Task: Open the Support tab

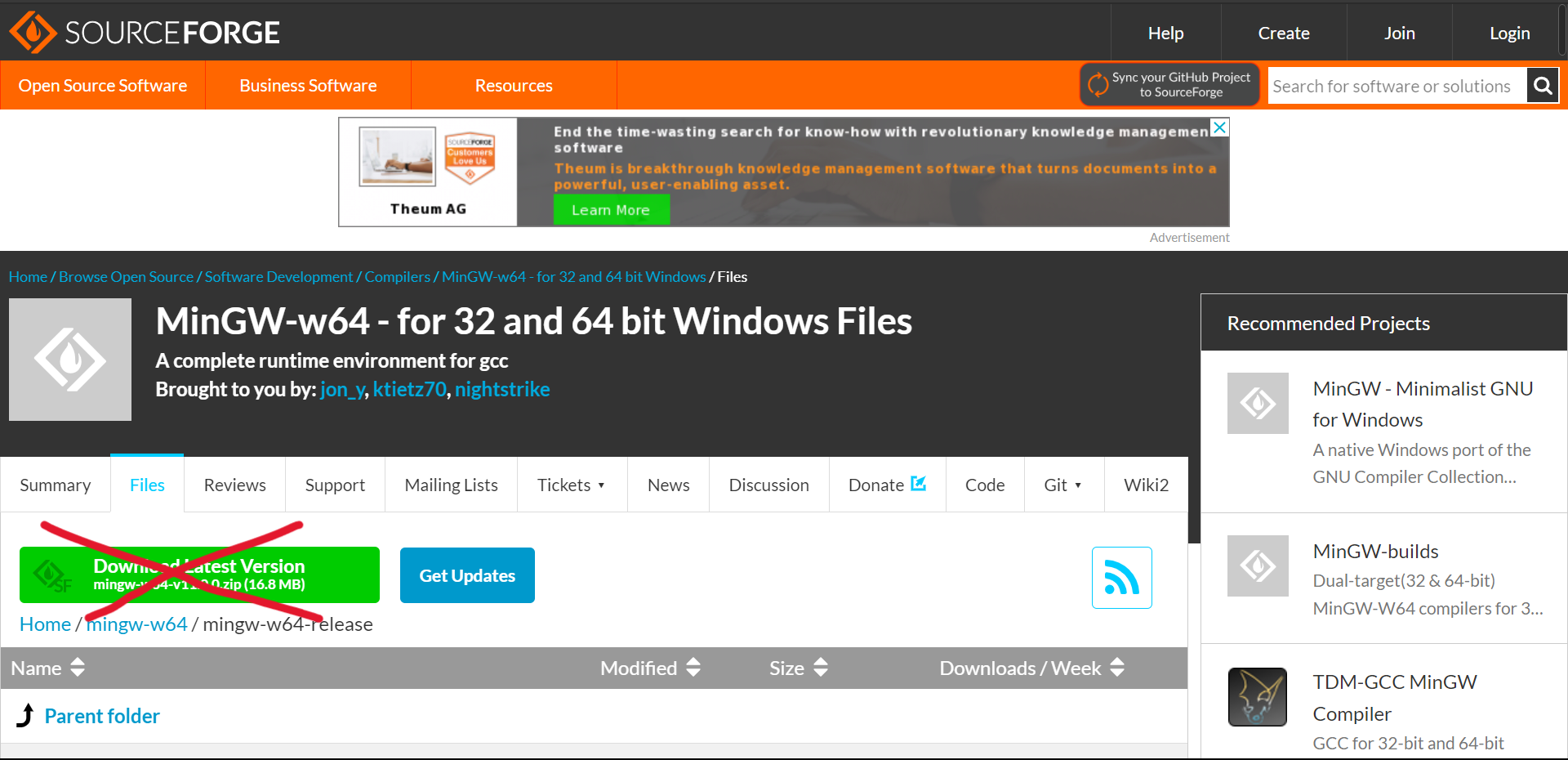Action: click(x=335, y=485)
